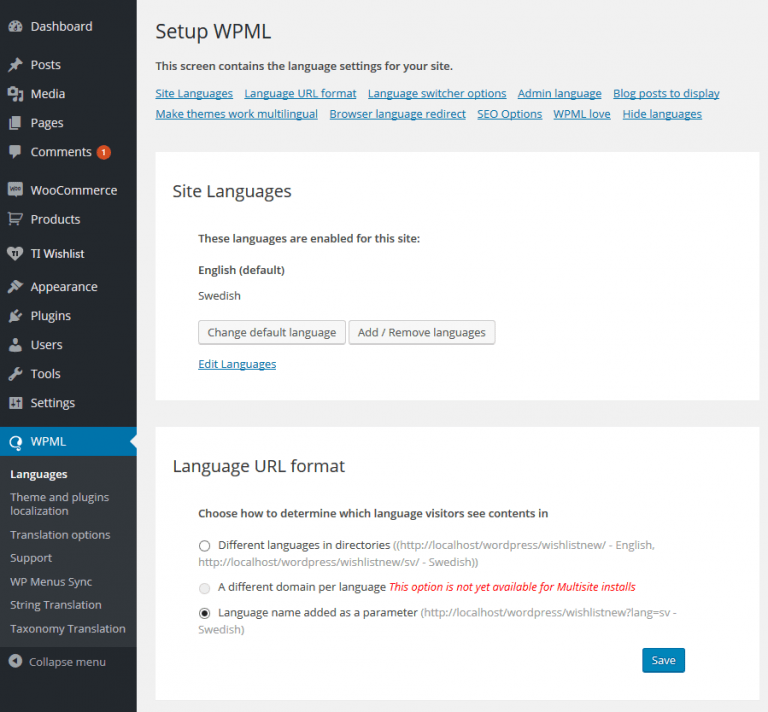Open String Translation submenu

pyautogui.click(x=55, y=605)
